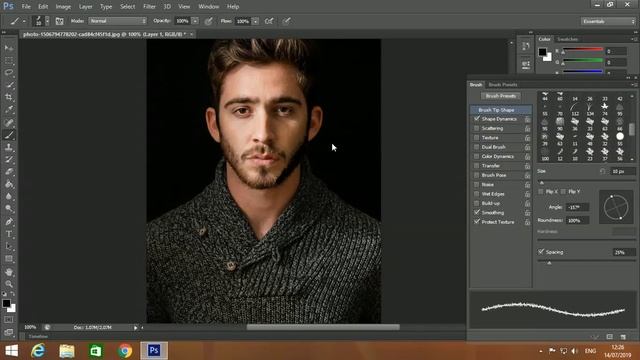Toggle pressure for opacity icon
Viewport: 640px width, 360px height.
pos(209,21)
